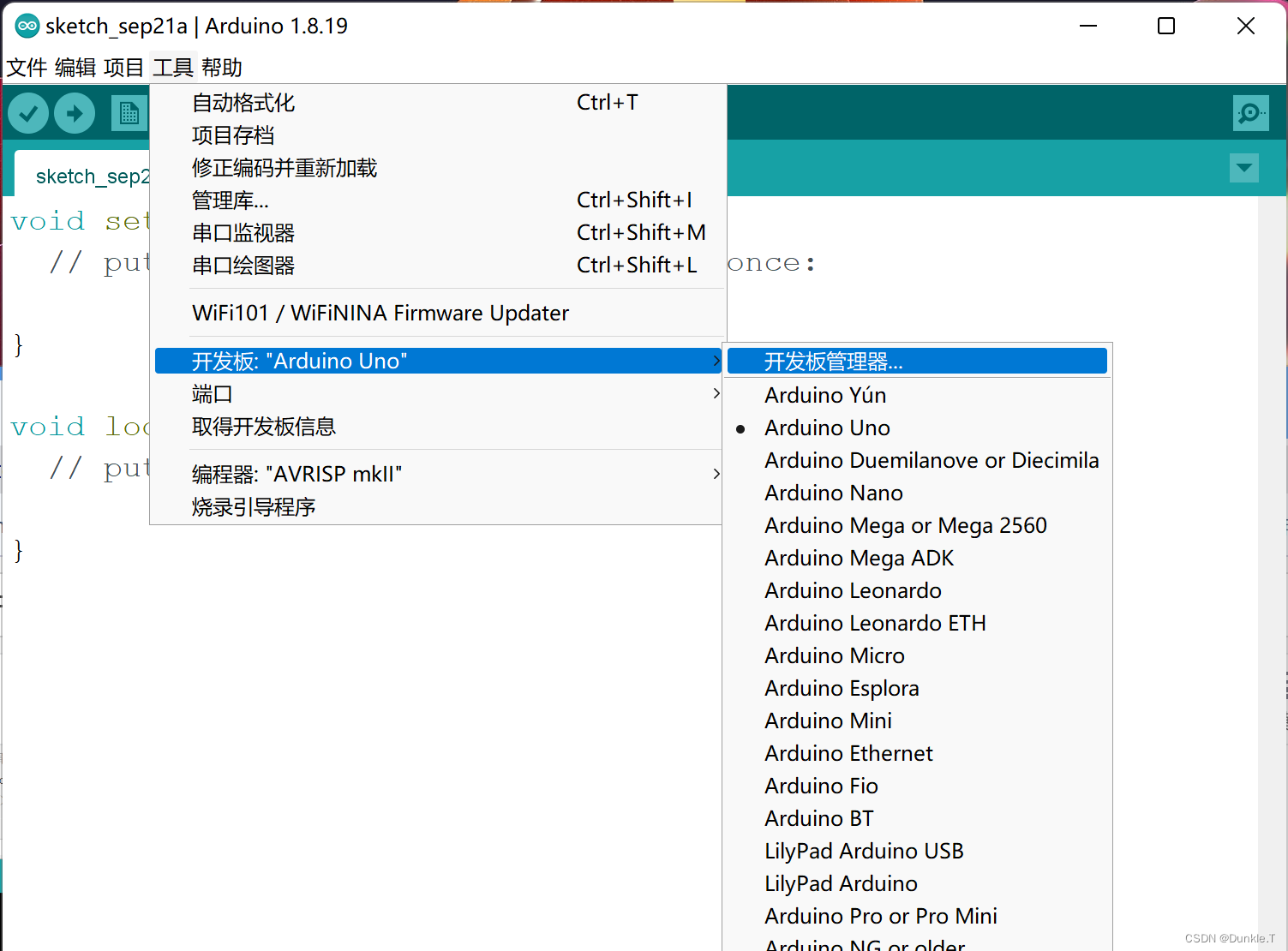Run 自动格式化 auto format

tap(439, 103)
